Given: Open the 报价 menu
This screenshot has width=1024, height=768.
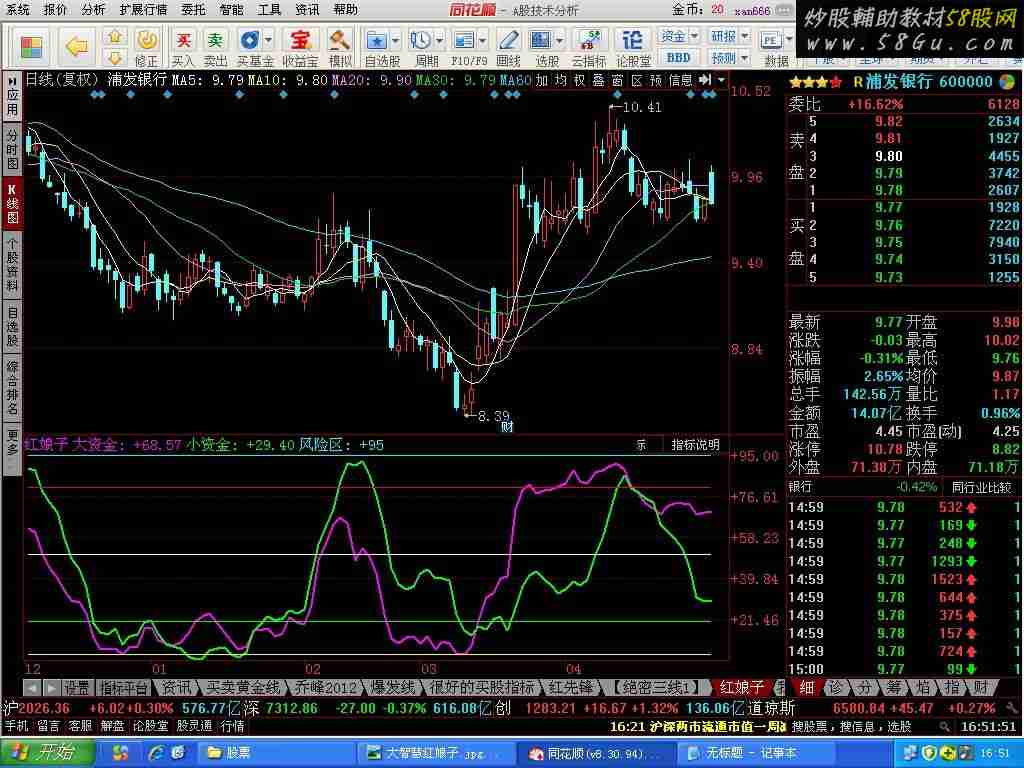Looking at the screenshot, I should (55, 10).
